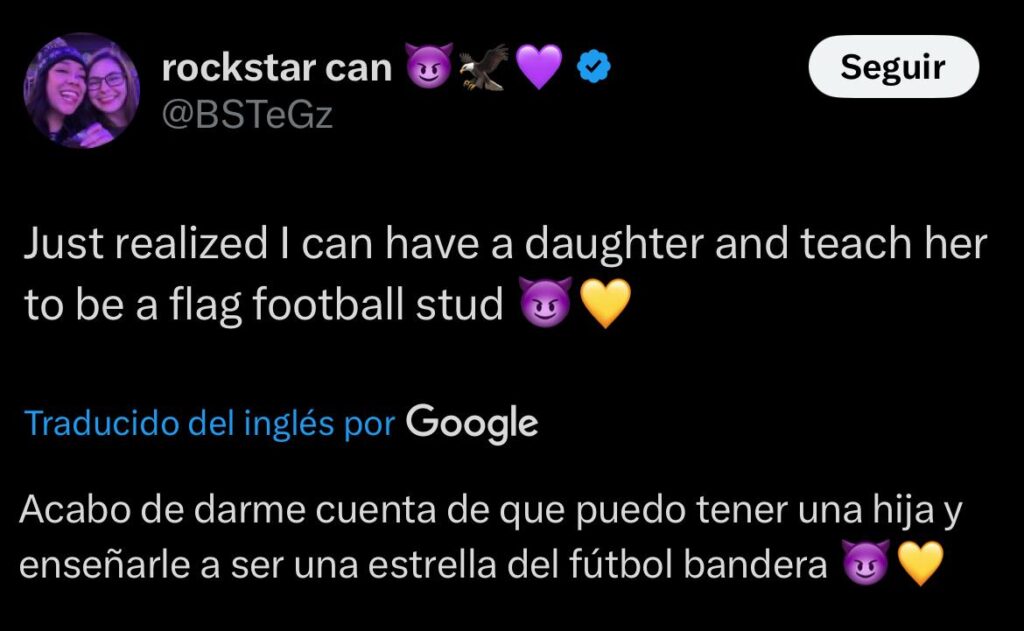Click the yellow heart ending the English tweet
Viewport: 1024px width, 631px height.
[x=604, y=304]
